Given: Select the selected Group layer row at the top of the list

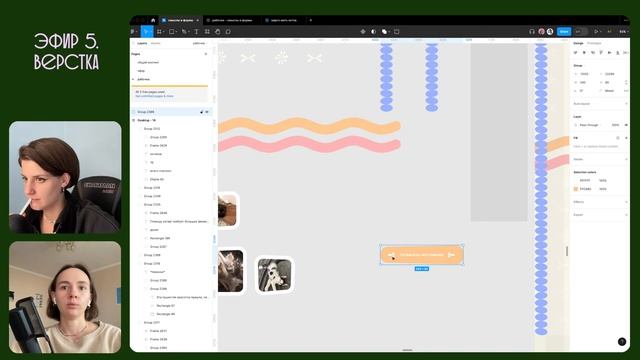Looking at the screenshot, I should 171,112.
